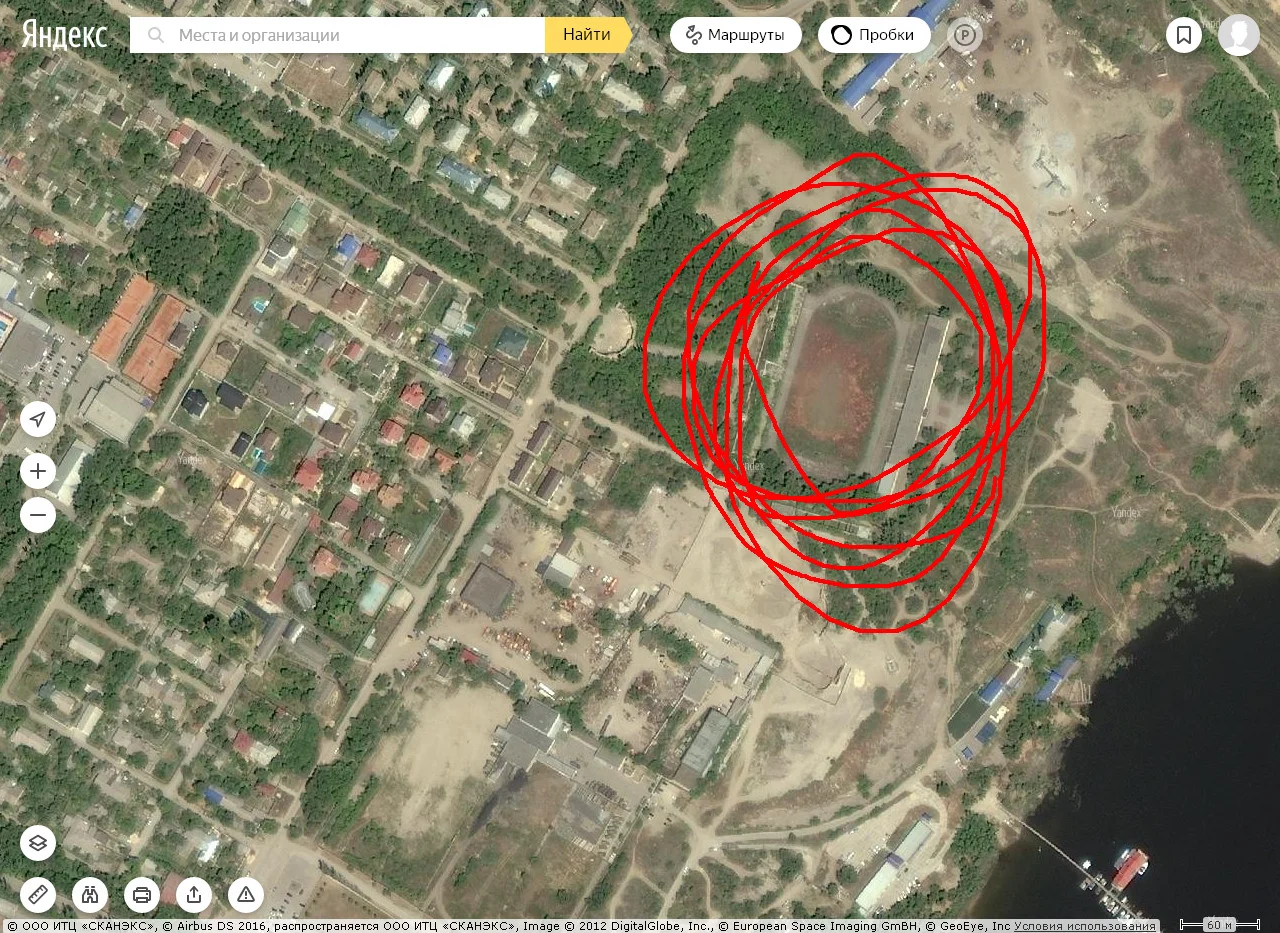Toggle Пробки traffic layer
This screenshot has height=933, width=1280.
[x=874, y=35]
